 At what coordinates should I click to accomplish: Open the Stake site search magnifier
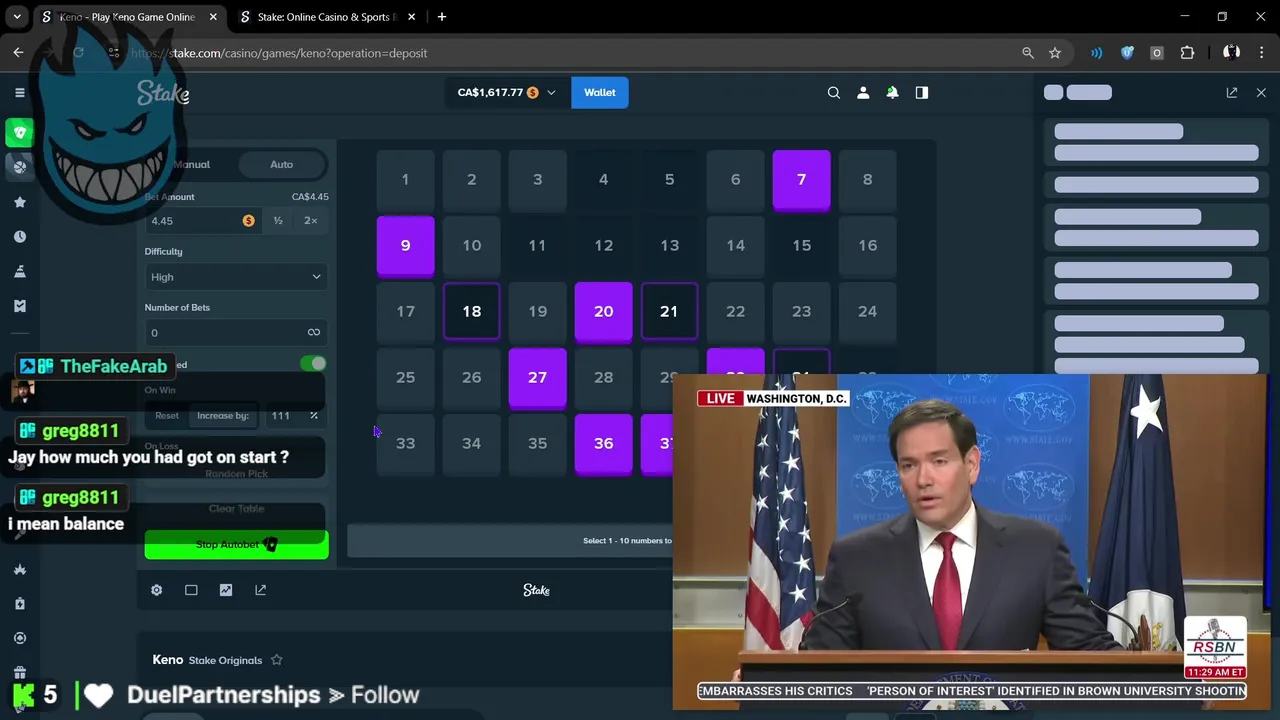click(833, 92)
